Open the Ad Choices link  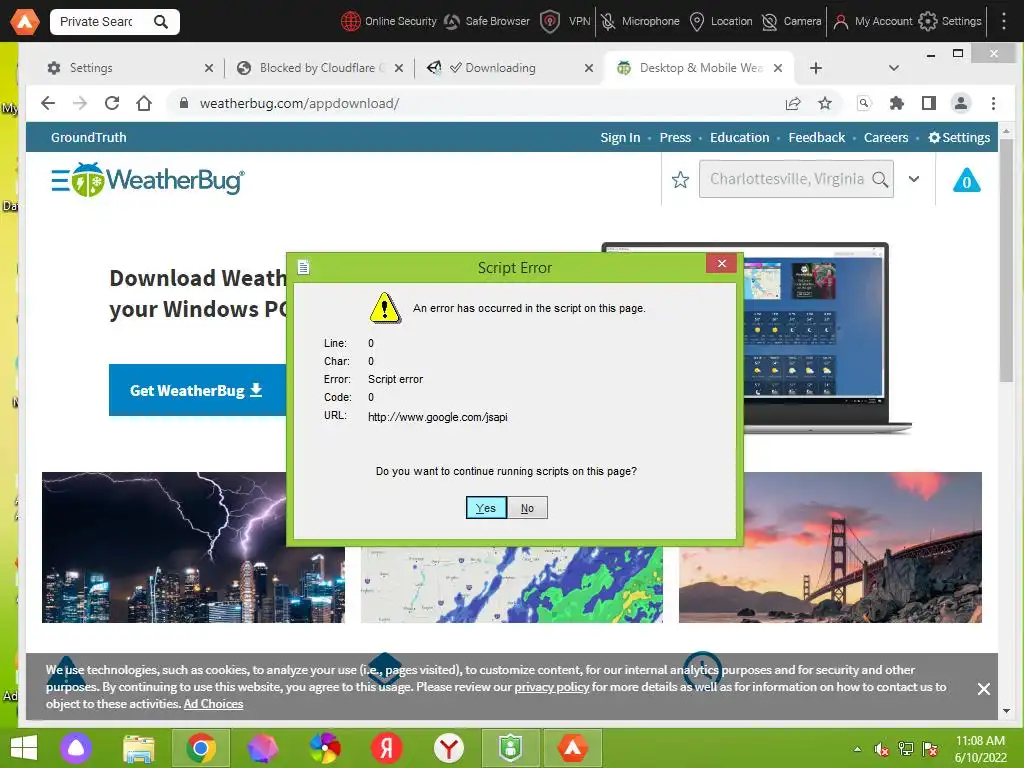point(213,704)
